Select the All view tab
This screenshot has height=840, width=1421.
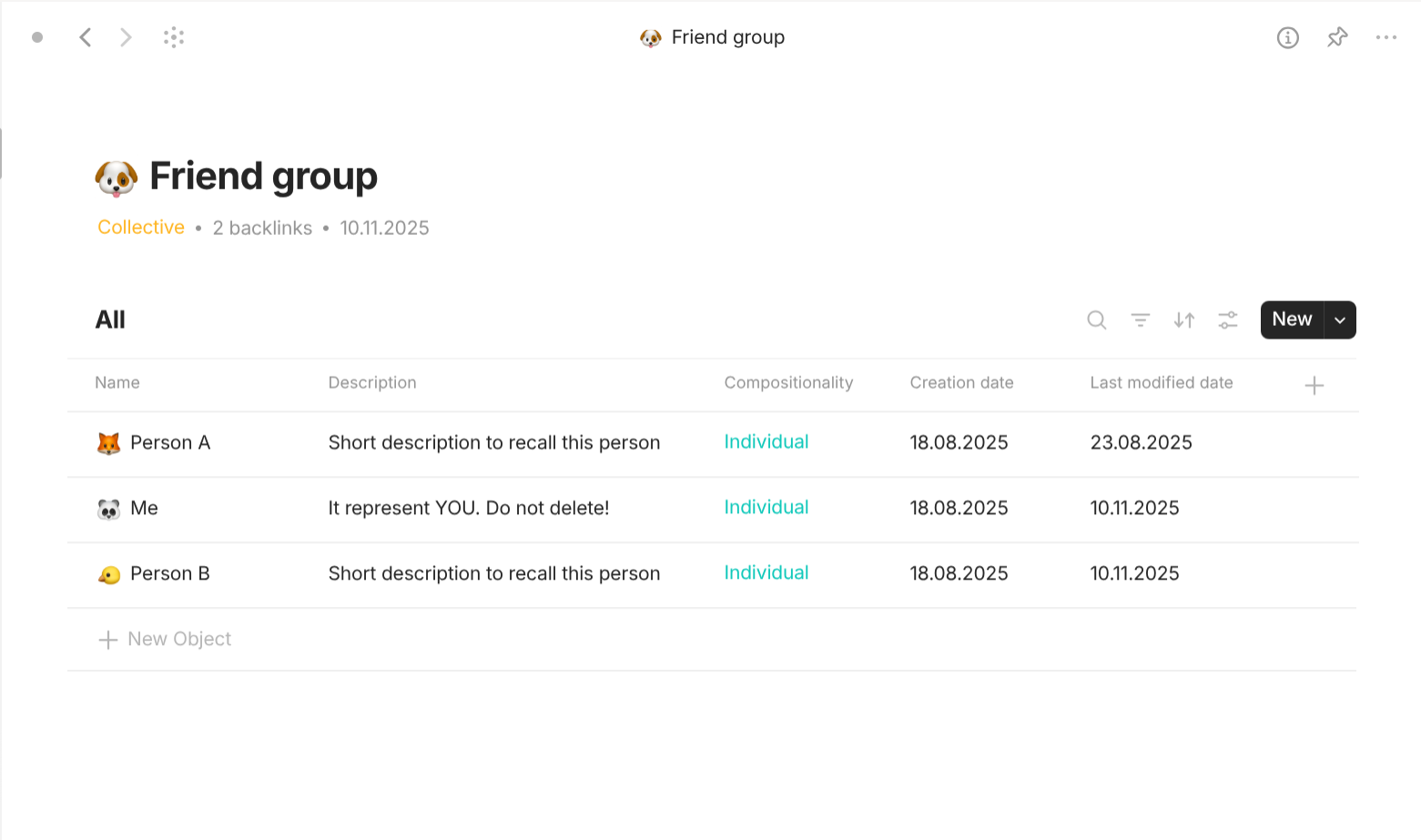point(110,319)
